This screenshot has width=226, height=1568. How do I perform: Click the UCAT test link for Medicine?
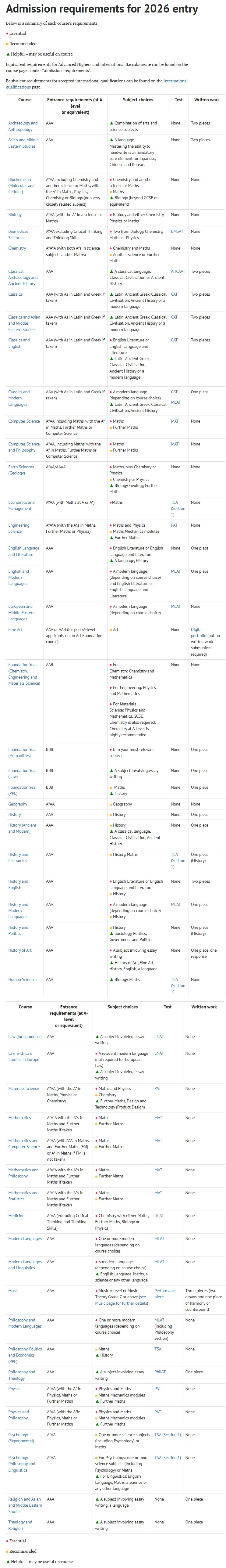click(x=159, y=1216)
